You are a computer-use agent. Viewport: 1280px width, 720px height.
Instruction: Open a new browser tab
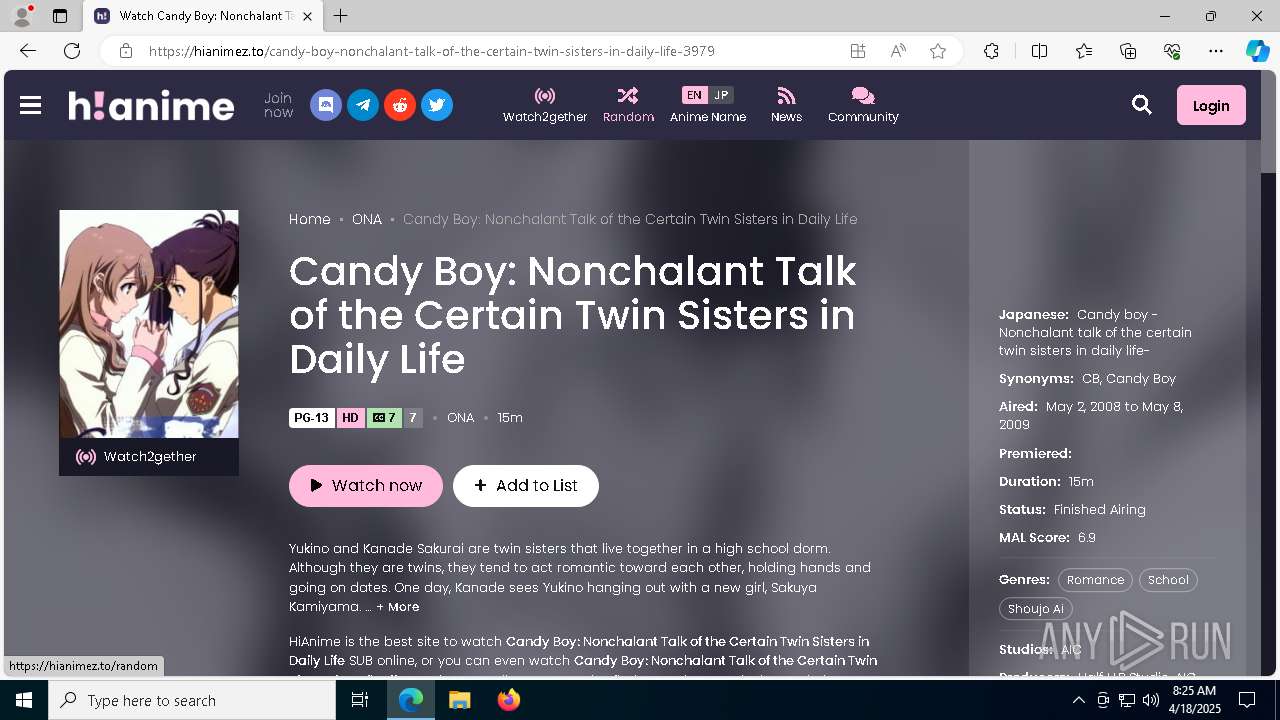pyautogui.click(x=341, y=16)
